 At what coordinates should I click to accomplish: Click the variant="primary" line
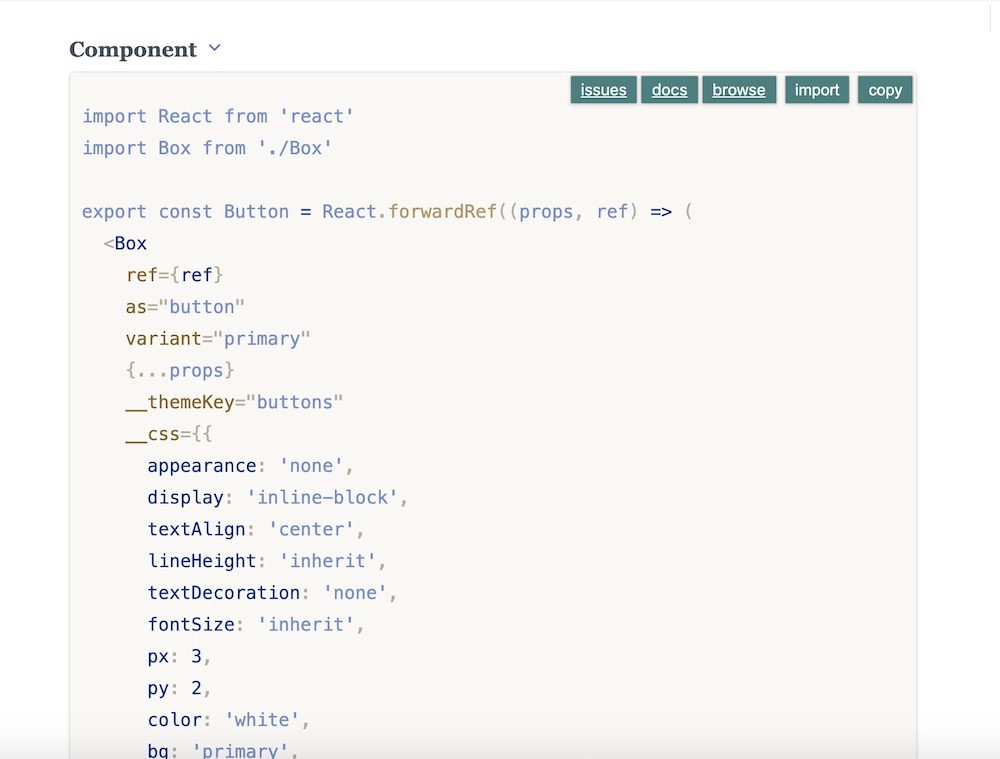coord(217,339)
